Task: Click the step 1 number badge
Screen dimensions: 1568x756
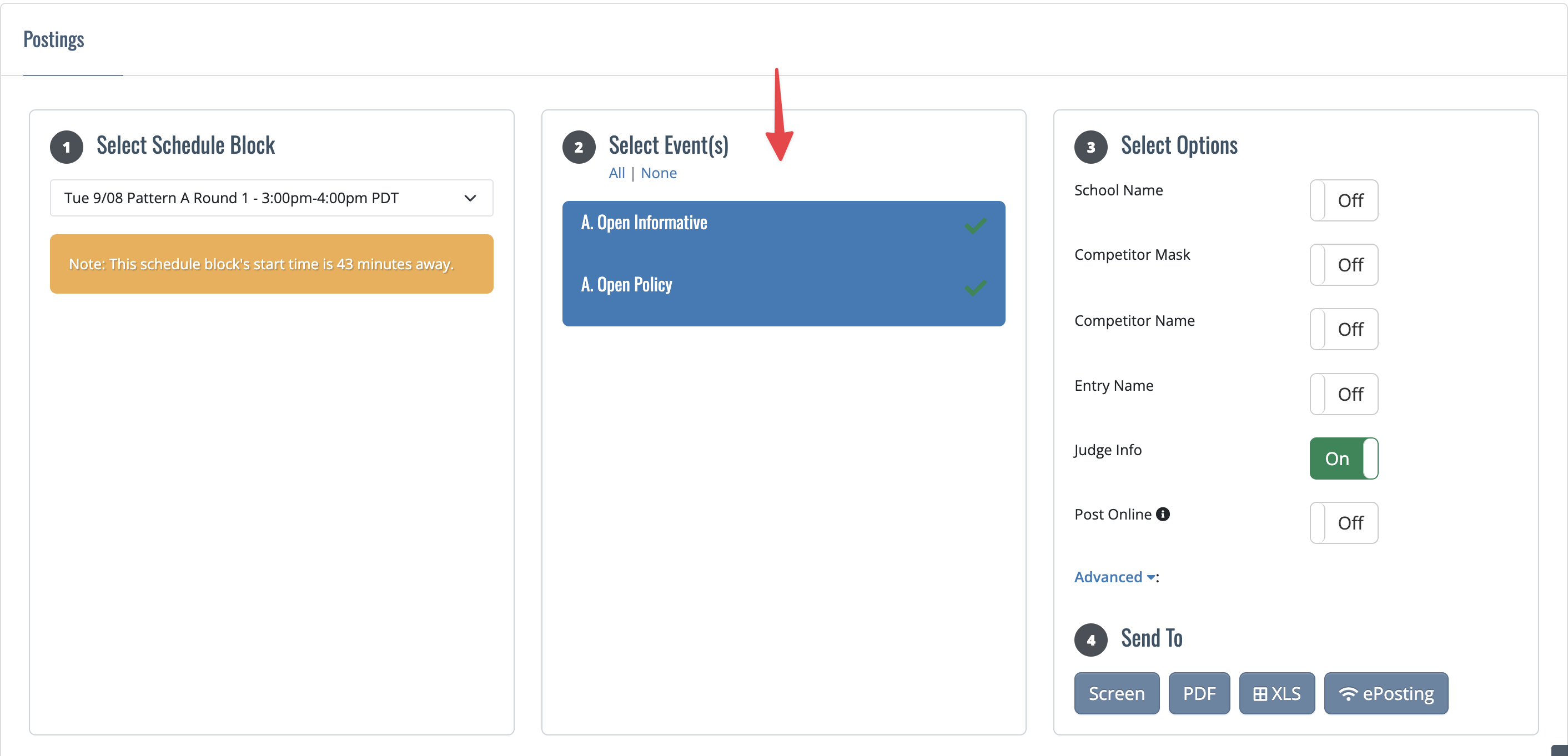Action: 66,147
